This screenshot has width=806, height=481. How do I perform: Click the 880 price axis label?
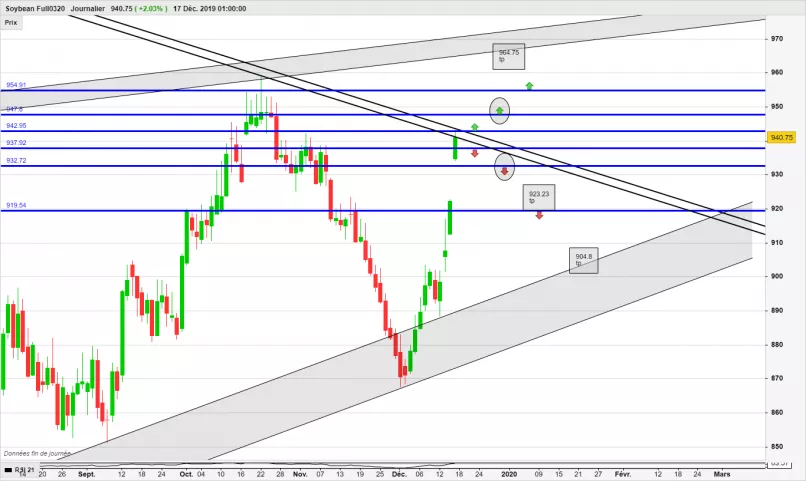(777, 344)
